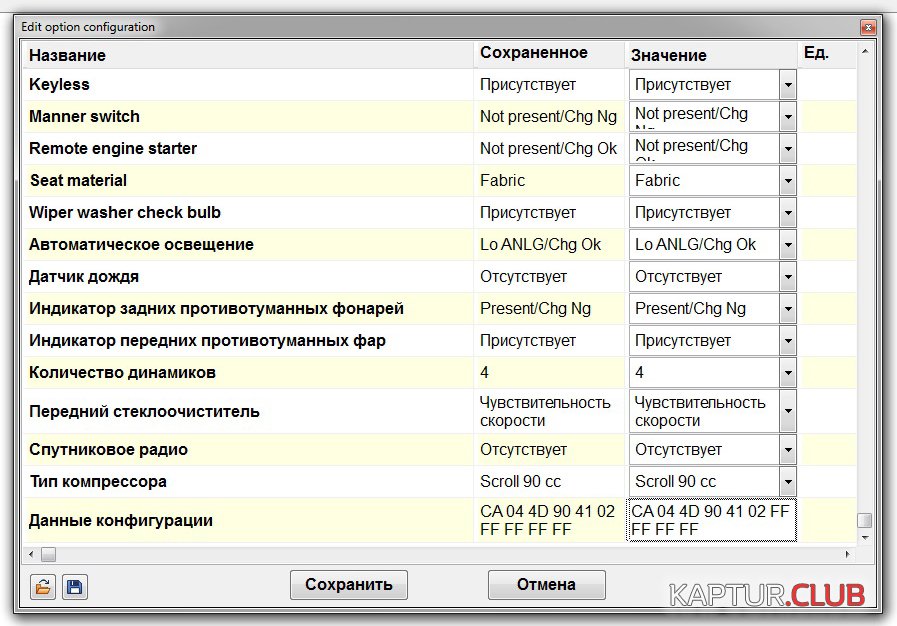Expand Автоматическое освещение value dropdown

[x=788, y=245]
